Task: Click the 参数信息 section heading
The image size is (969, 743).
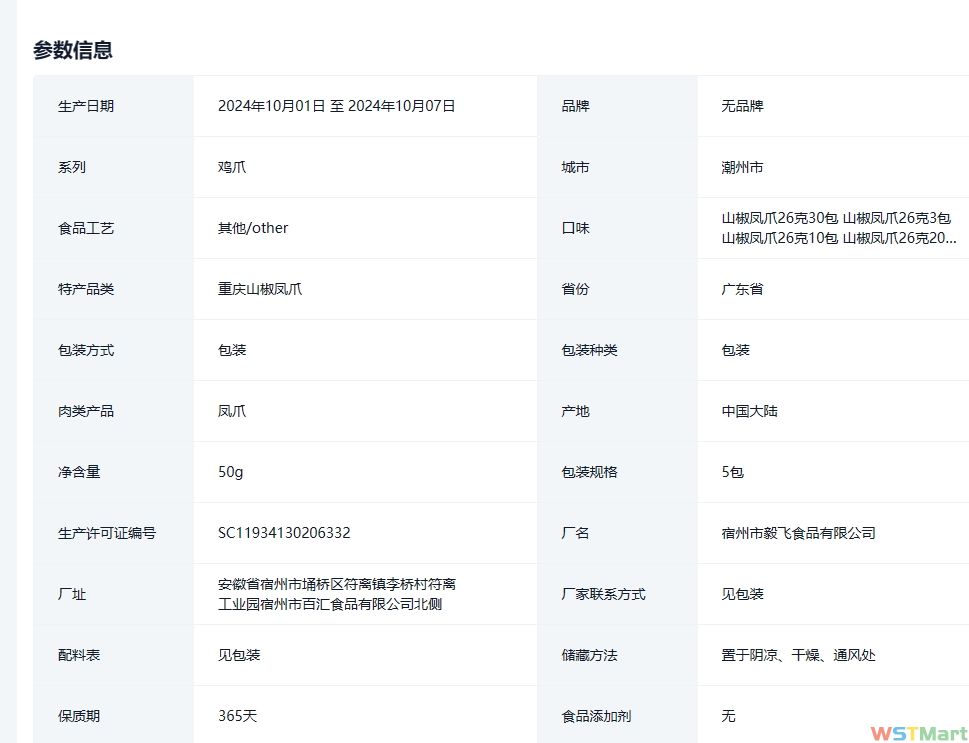Action: tap(73, 50)
